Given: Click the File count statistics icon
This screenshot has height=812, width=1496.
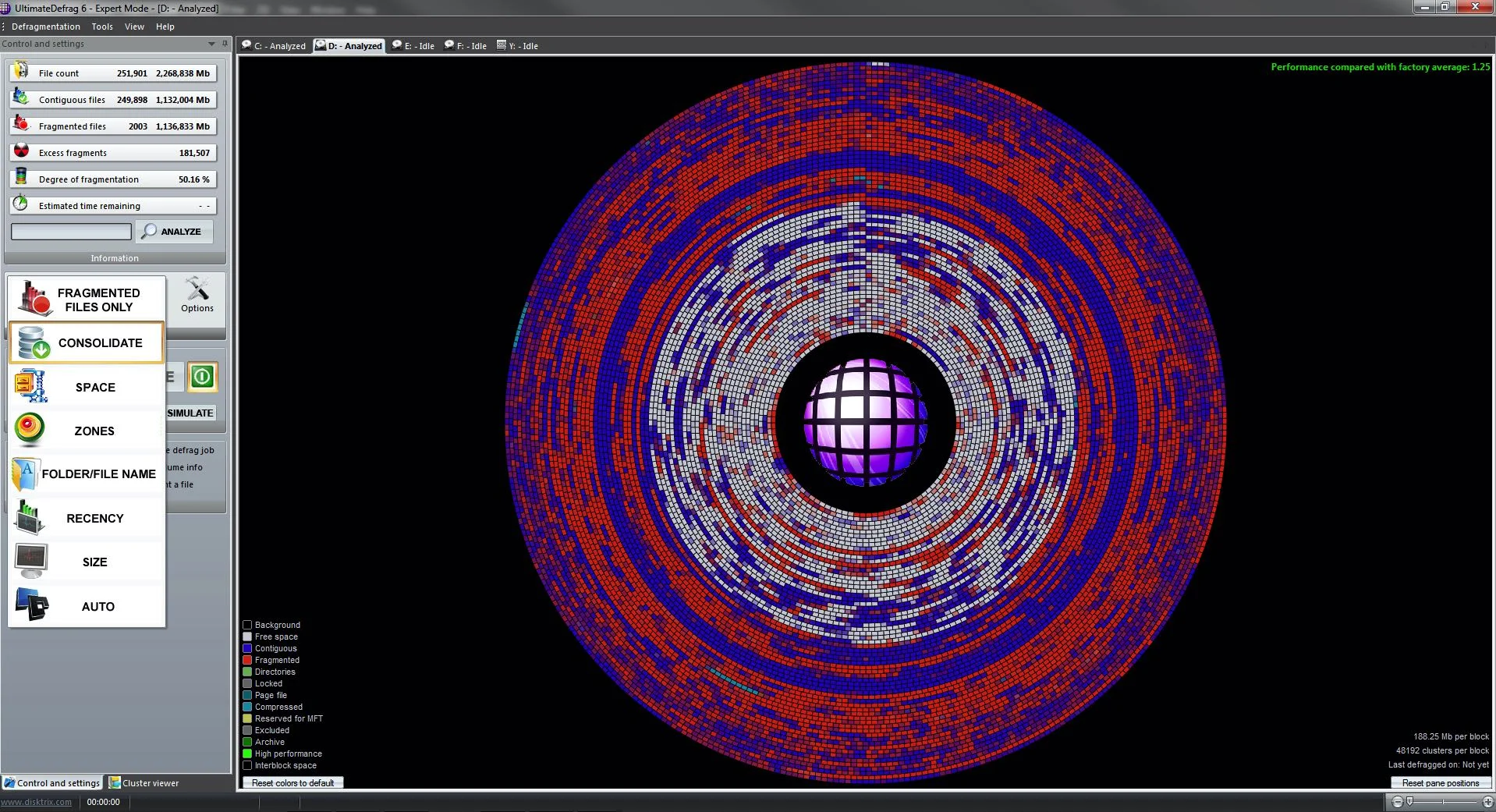Looking at the screenshot, I should tap(21, 71).
